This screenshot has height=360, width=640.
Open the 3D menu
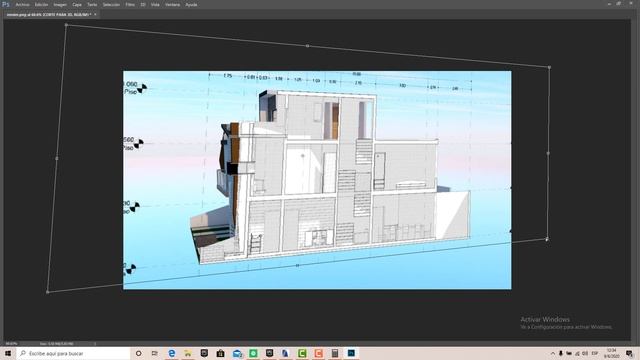(143, 4)
